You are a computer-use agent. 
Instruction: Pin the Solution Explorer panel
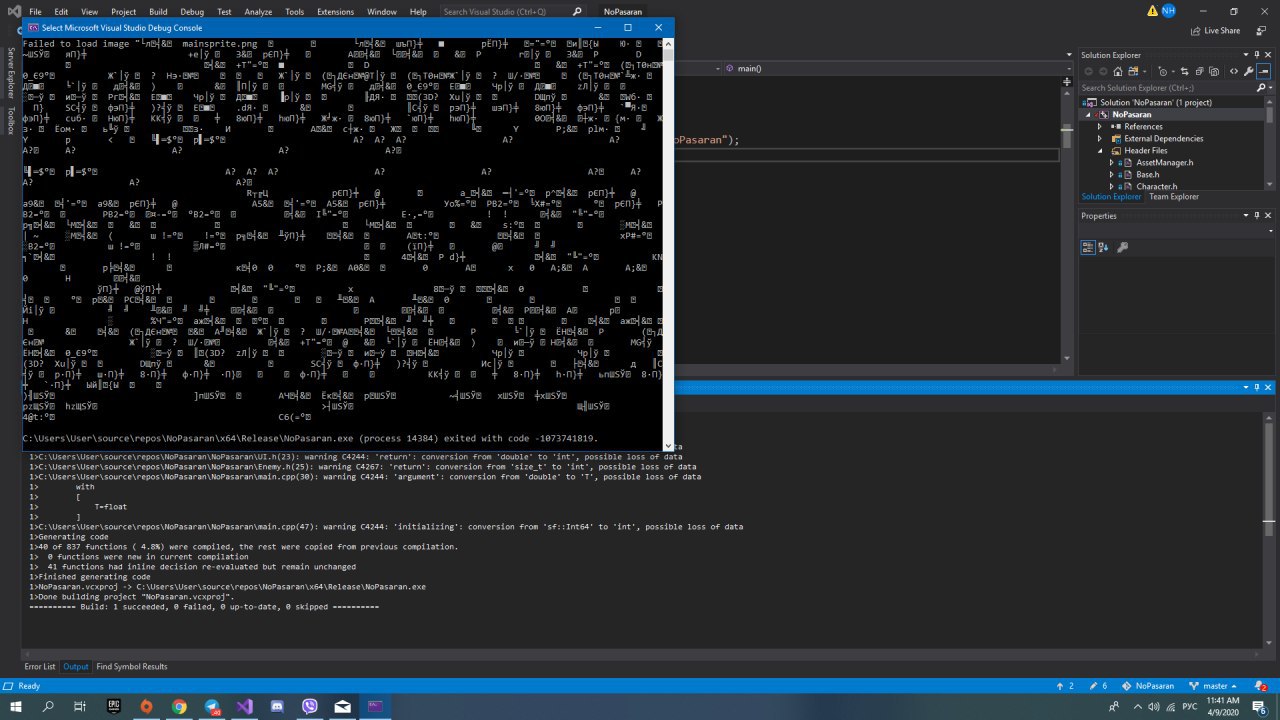coord(1257,55)
